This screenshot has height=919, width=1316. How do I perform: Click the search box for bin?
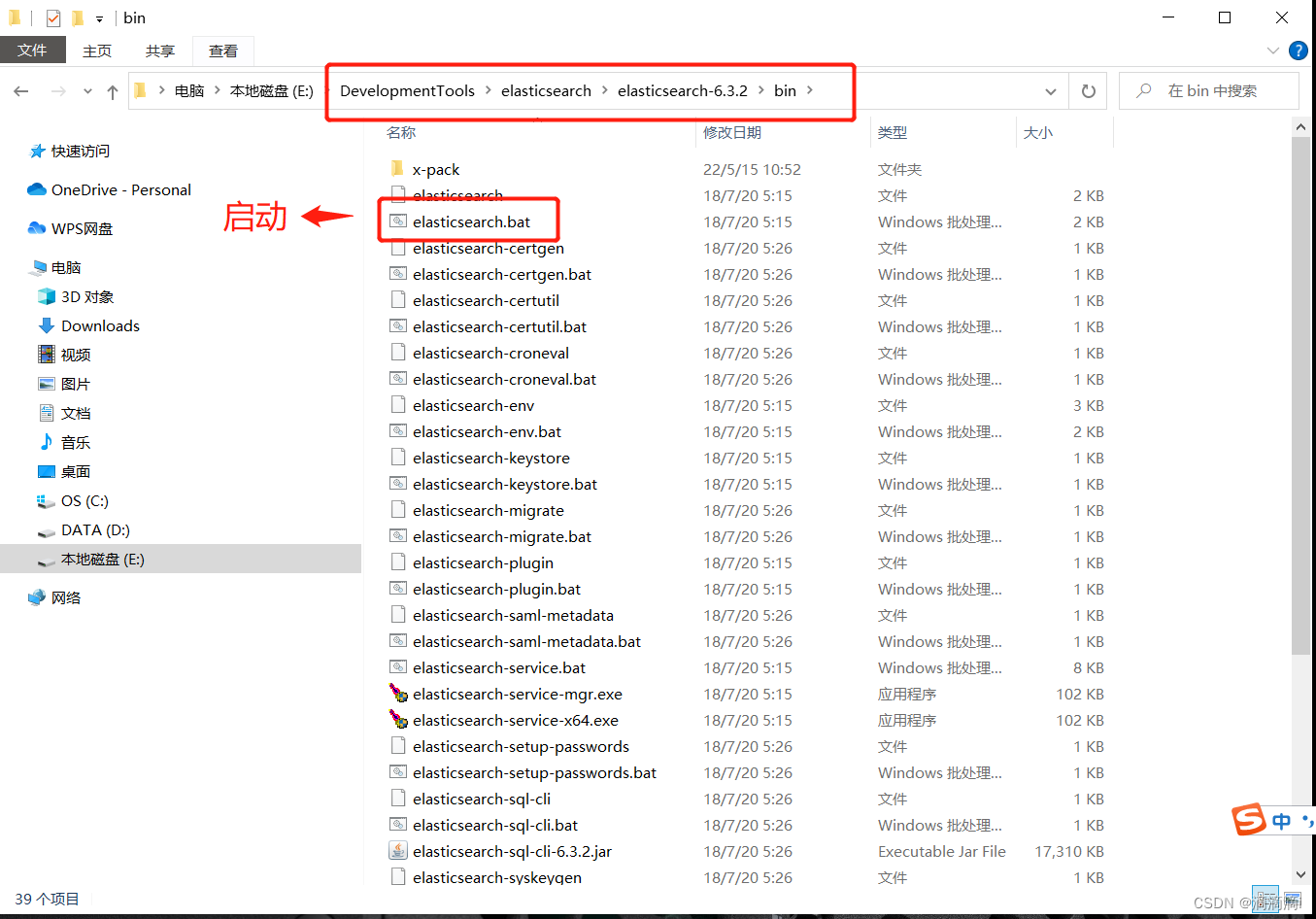click(1209, 91)
